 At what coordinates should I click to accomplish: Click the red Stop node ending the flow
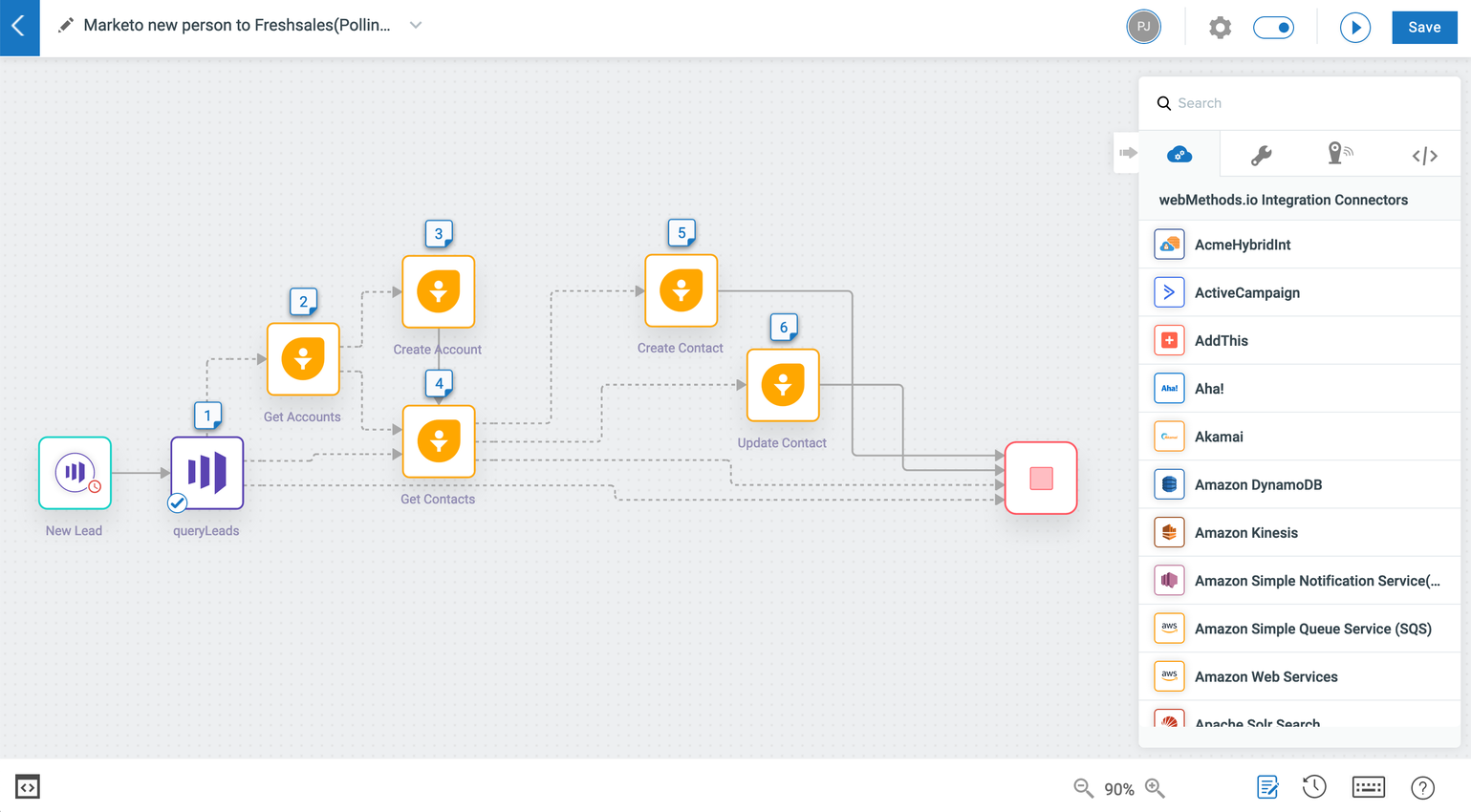[1040, 477]
